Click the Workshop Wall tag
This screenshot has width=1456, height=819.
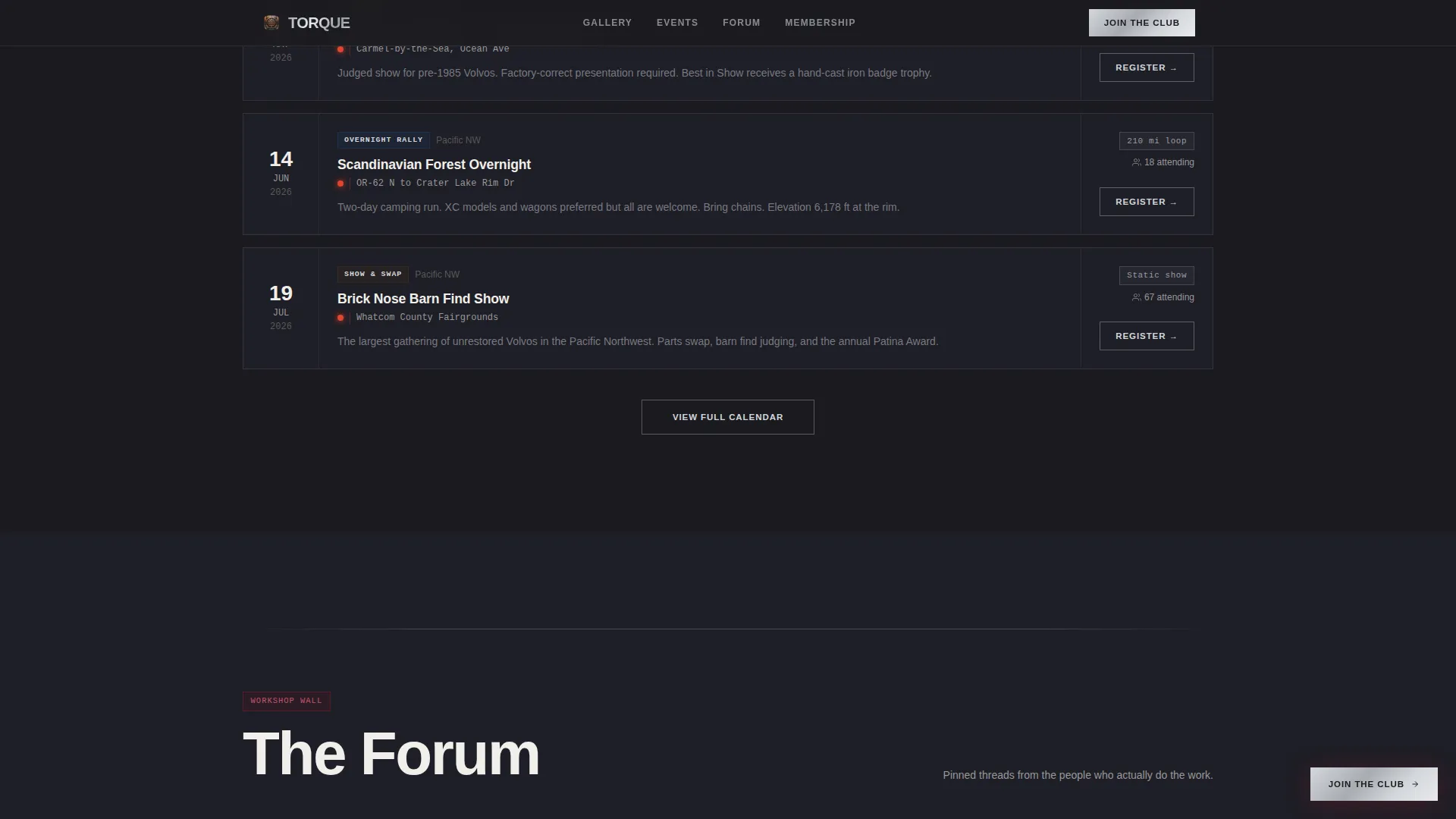pyautogui.click(x=286, y=701)
